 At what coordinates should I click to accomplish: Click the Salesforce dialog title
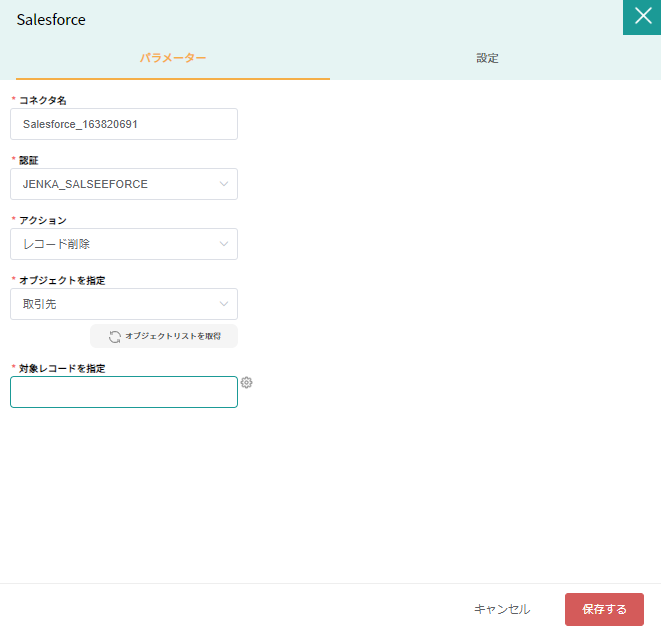coord(51,20)
